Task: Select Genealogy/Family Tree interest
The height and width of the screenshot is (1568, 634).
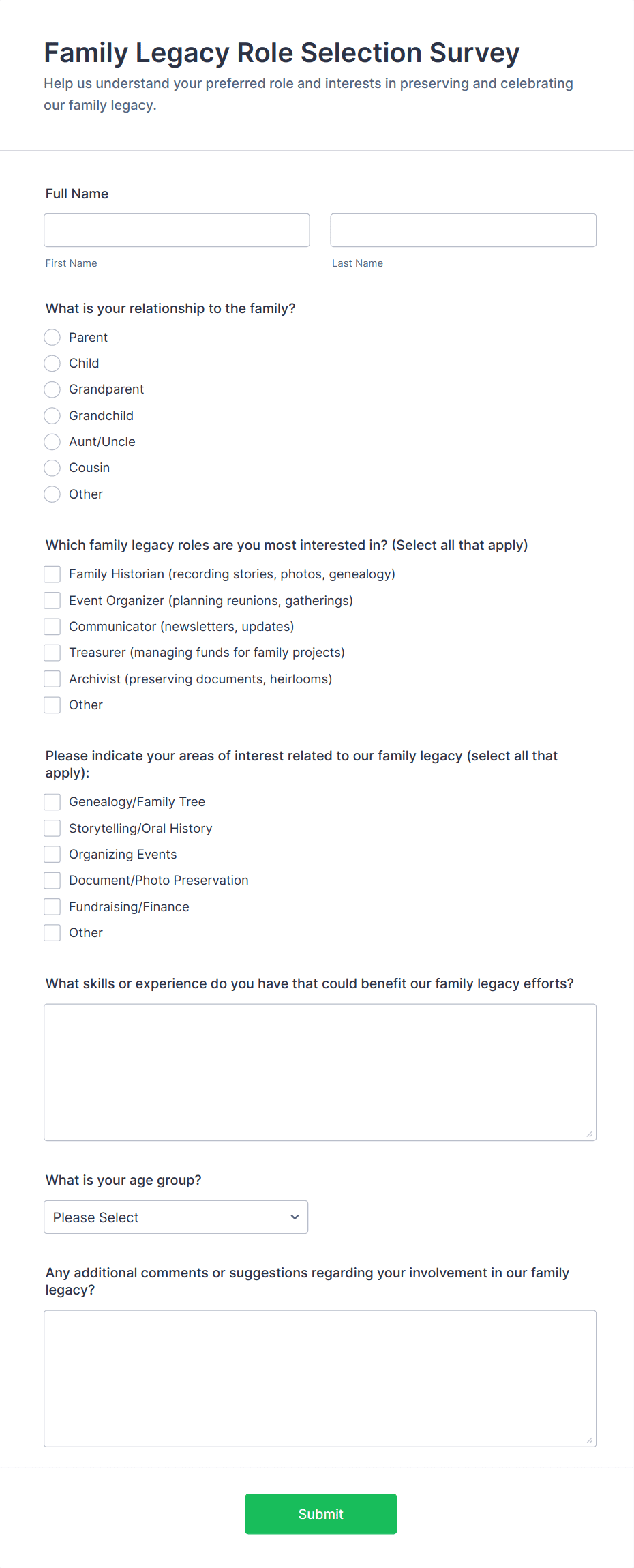Action: click(x=52, y=801)
